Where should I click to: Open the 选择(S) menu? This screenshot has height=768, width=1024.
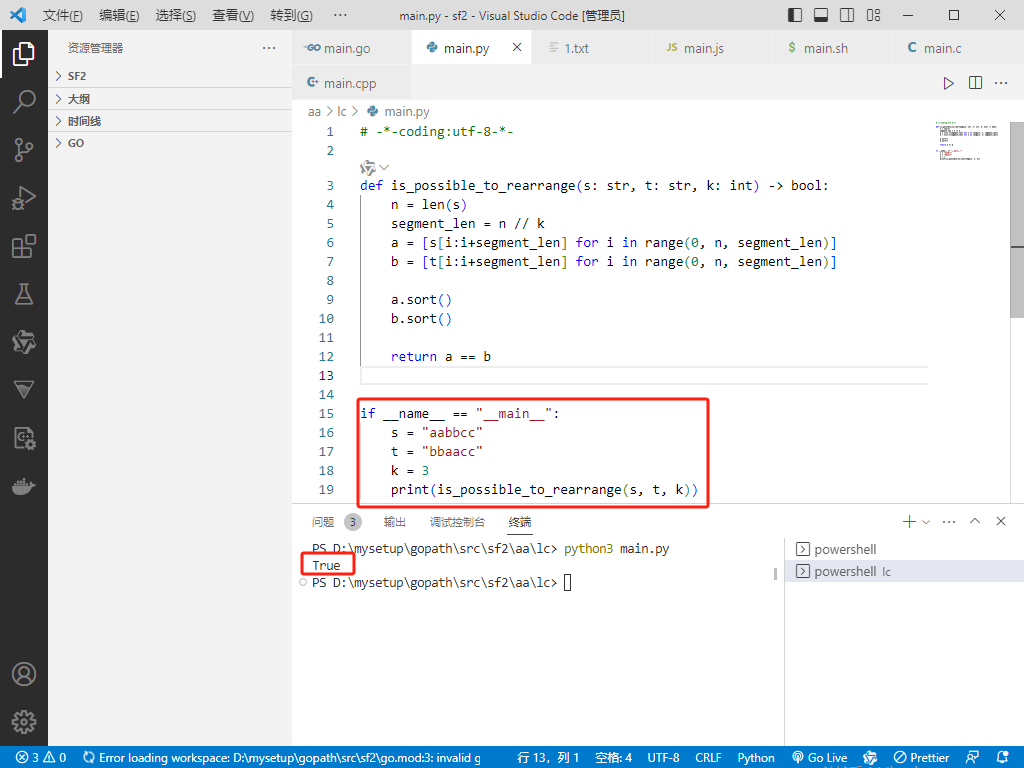[x=175, y=15]
